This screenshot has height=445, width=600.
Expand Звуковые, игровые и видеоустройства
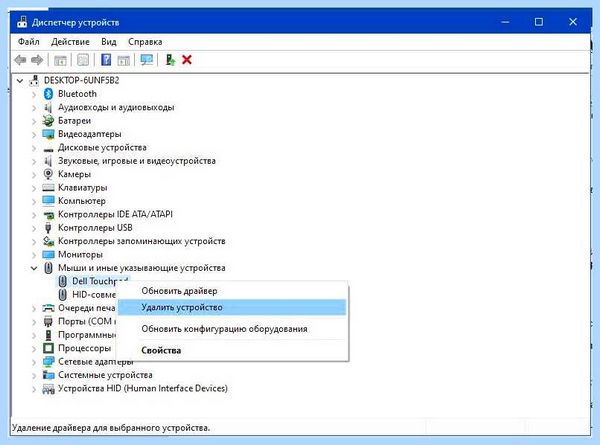[x=34, y=161]
